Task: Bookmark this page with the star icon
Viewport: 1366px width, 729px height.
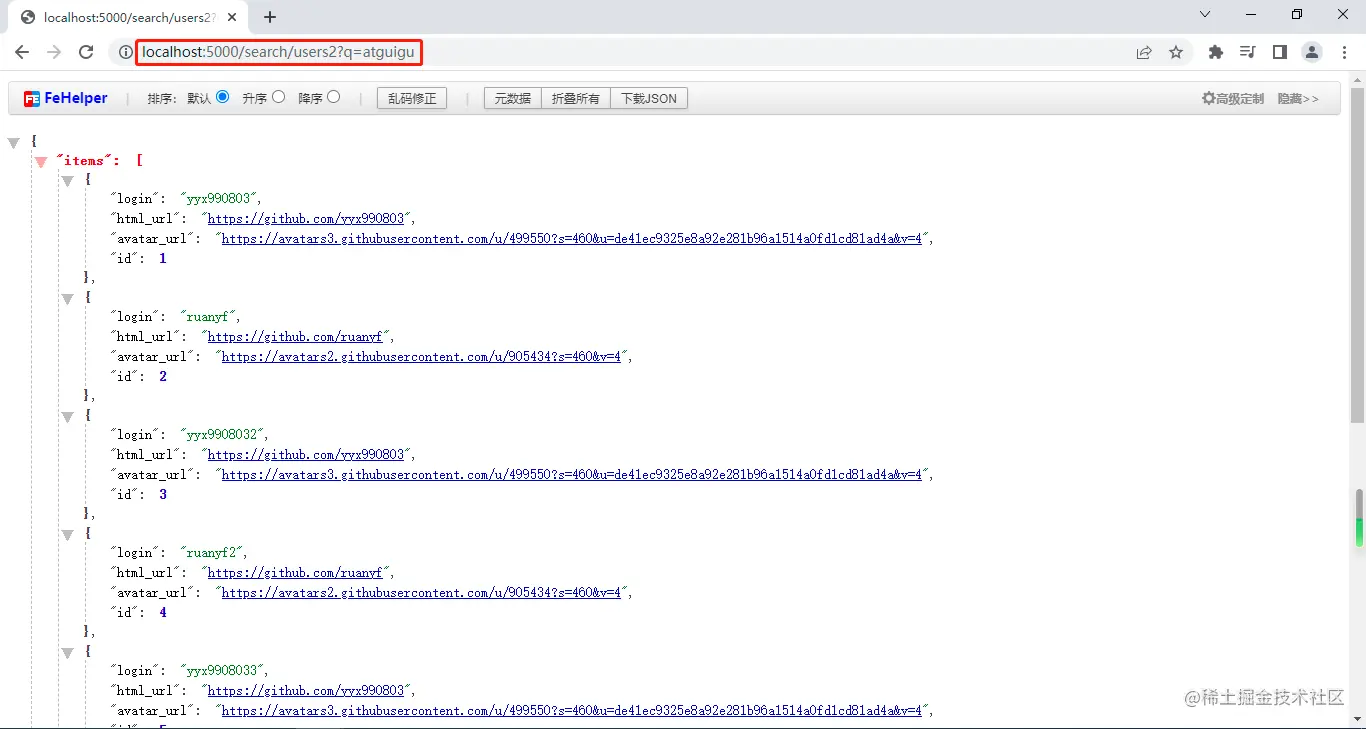Action: 1176,52
